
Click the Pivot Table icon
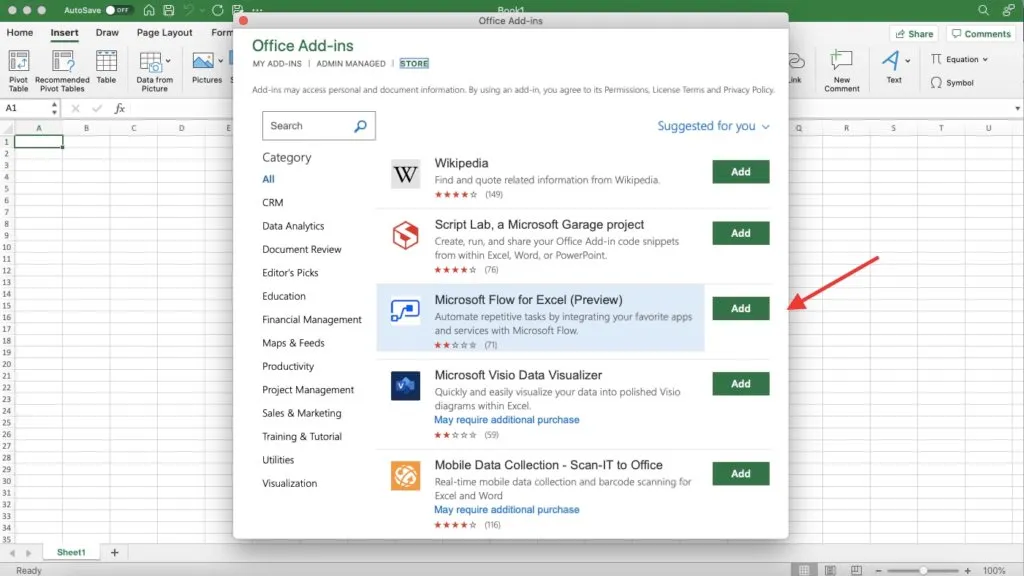[x=18, y=61]
